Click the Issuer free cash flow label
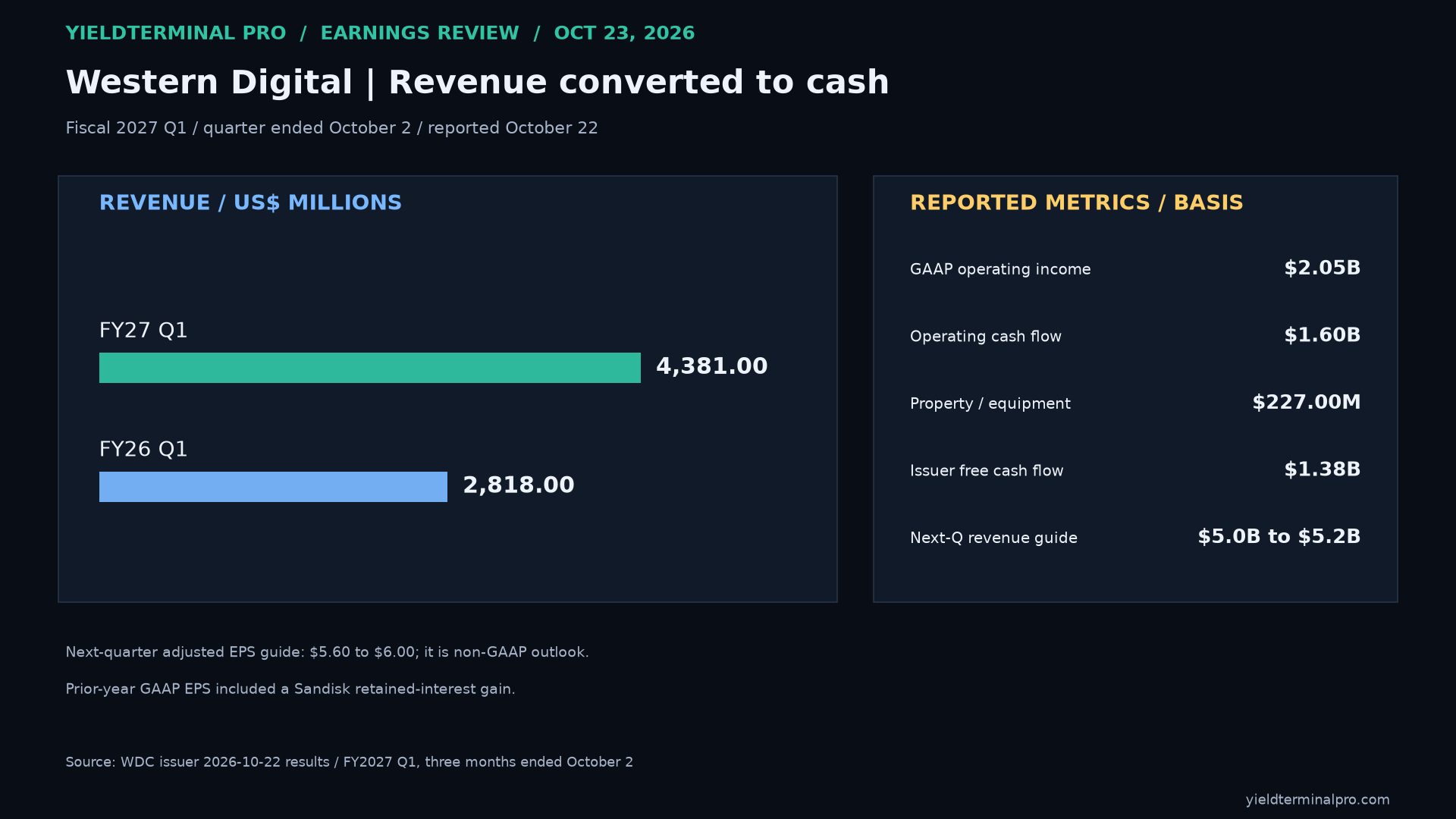Screen dimensions: 1456x819 [987, 471]
